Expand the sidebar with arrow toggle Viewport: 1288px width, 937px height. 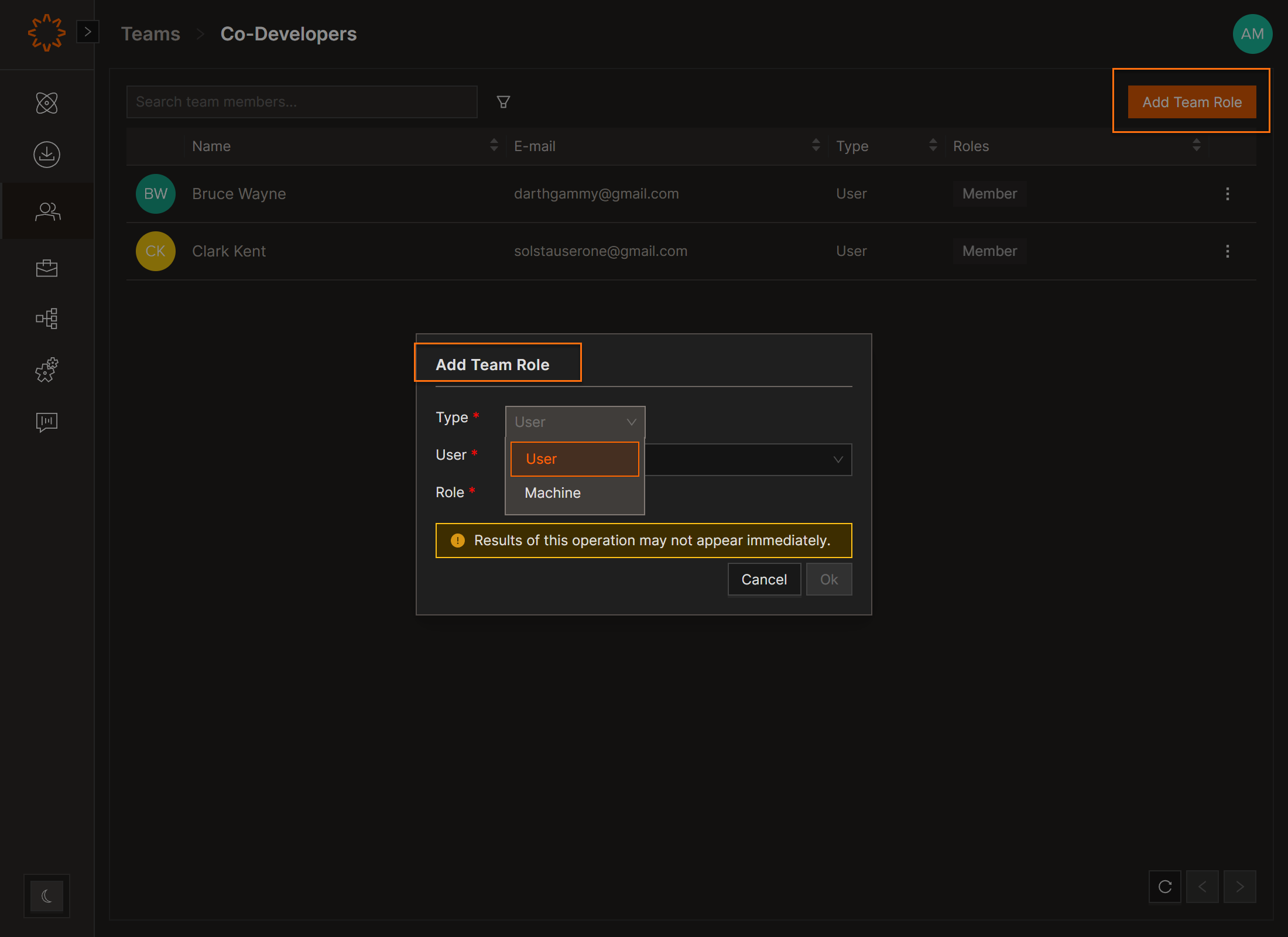(88, 32)
